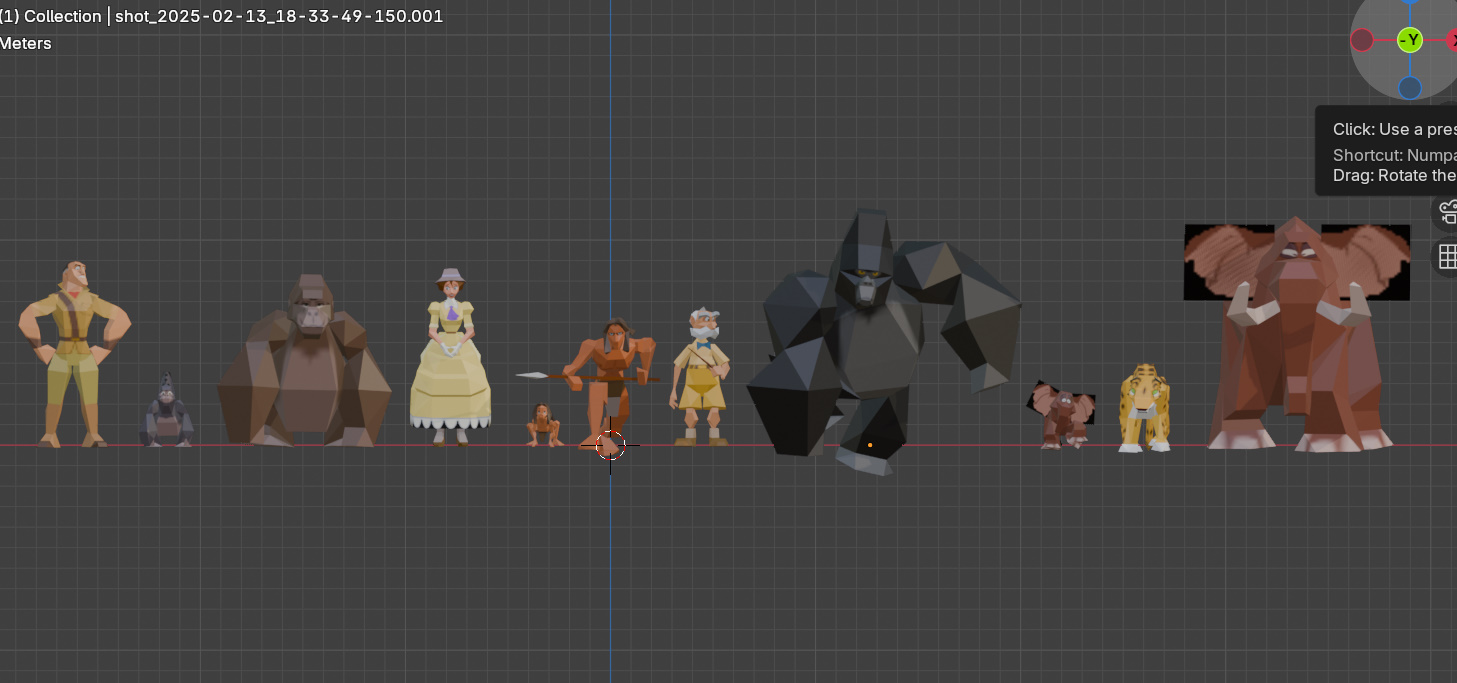The image size is (1457, 683).
Task: Select the yellow spotted leopard model
Action: 1144,408
